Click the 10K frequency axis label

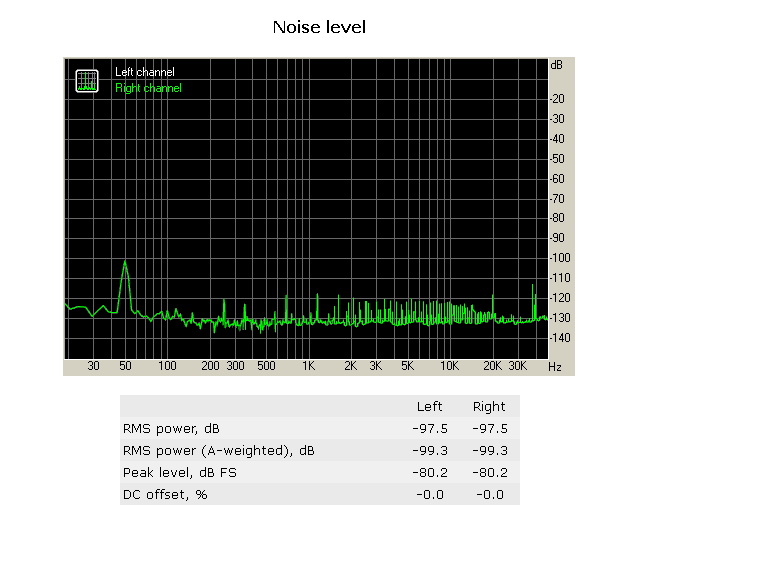click(449, 366)
